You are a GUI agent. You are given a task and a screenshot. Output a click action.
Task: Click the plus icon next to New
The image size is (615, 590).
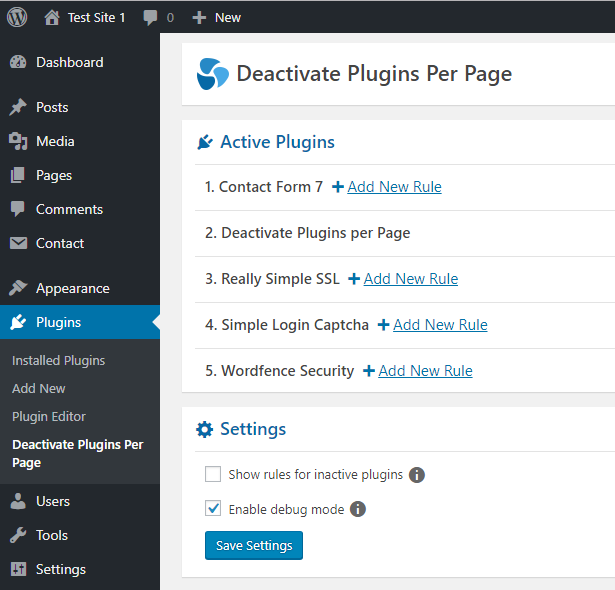click(199, 18)
